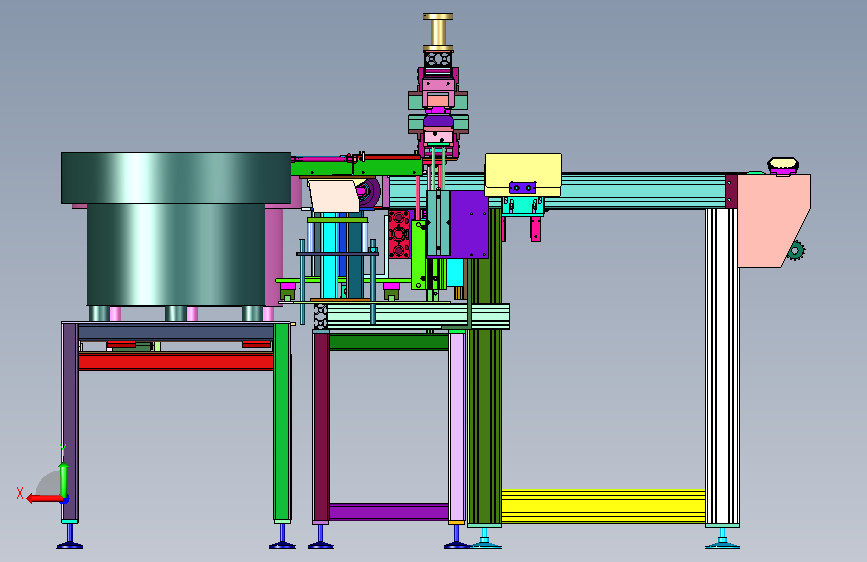Select the small sprocket gear beside the pink cover
This screenshot has width=867, height=562.
click(x=795, y=251)
